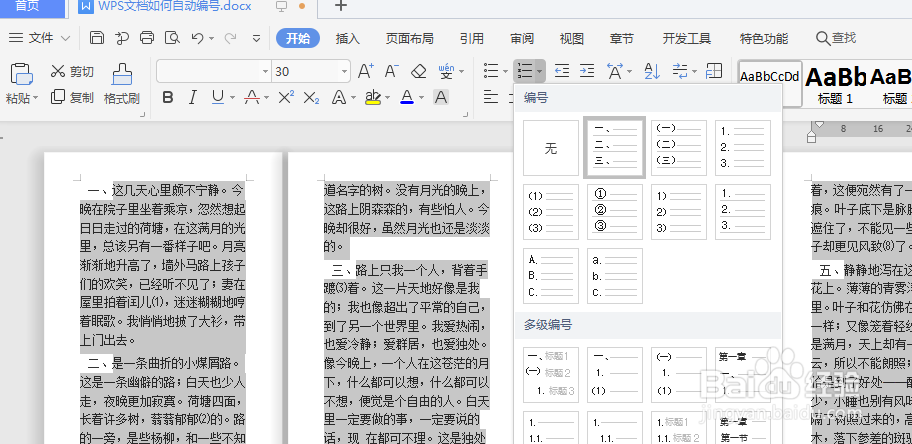Click the phonetic guide wén icon
This screenshot has height=444, width=912.
click(446, 72)
